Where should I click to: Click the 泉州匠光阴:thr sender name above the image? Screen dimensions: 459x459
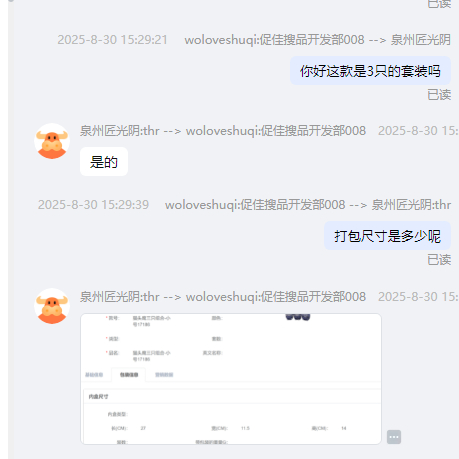tap(119, 297)
